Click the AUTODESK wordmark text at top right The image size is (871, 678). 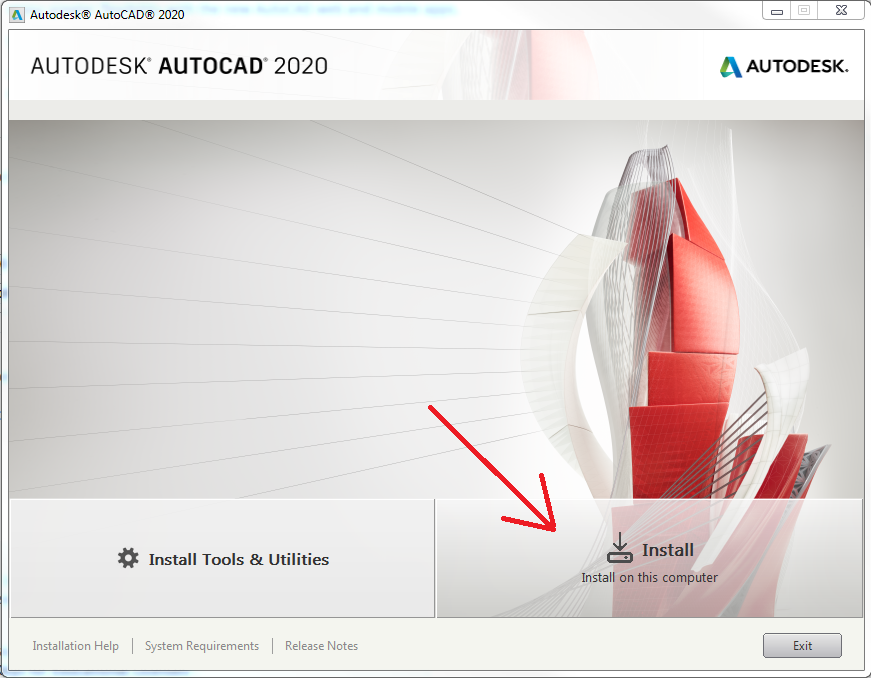(x=798, y=67)
